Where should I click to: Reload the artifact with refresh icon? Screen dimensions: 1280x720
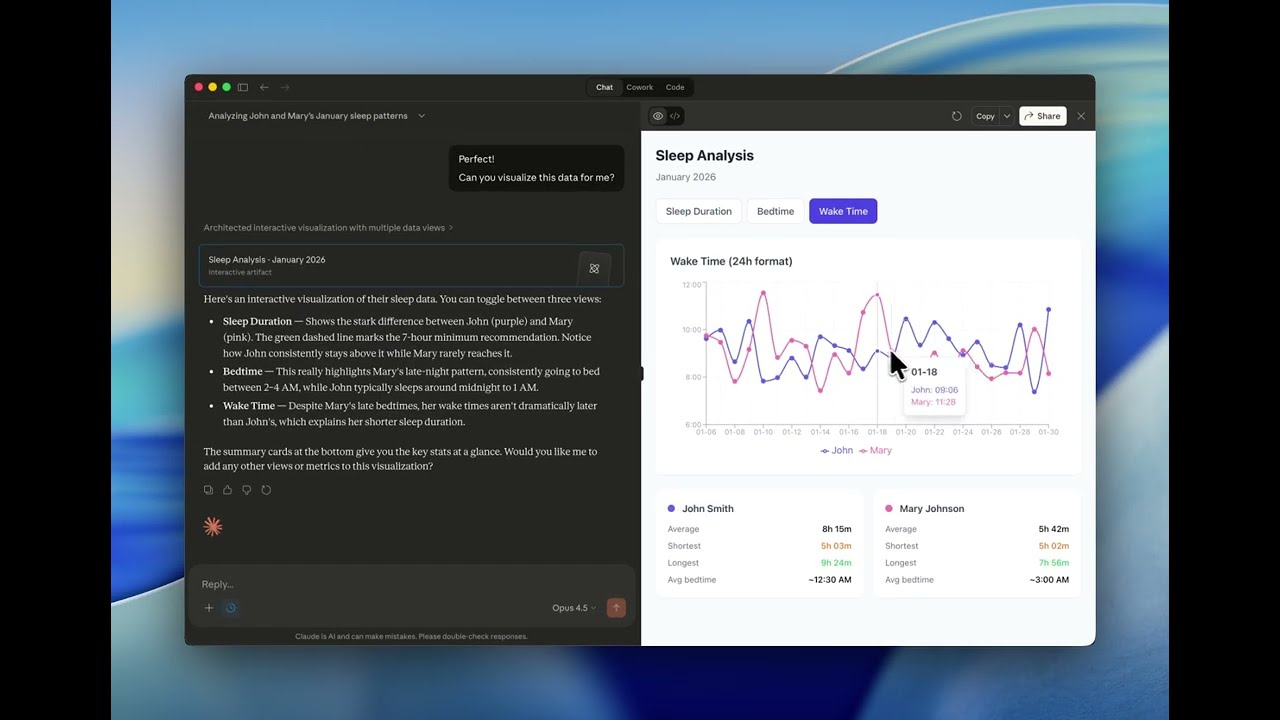pyautogui.click(x=956, y=116)
